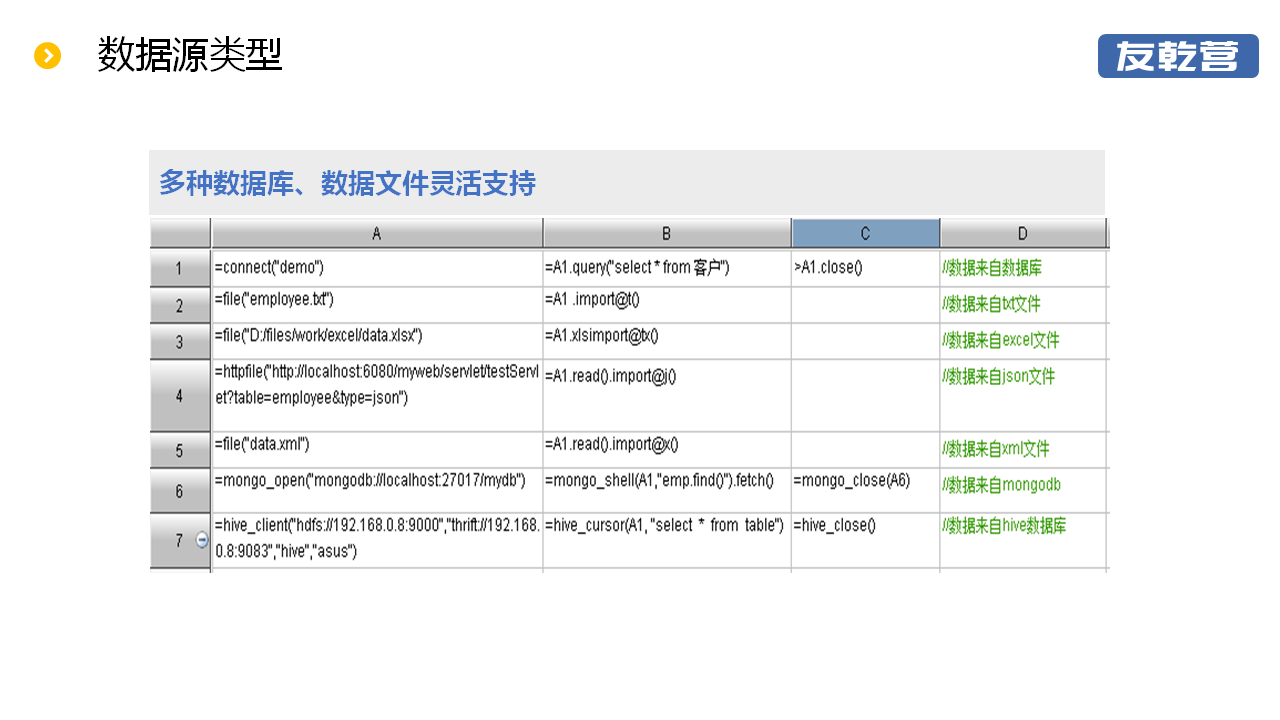Click the =mongo_shell emp.find() cell
The image size is (1280, 720).
pyautogui.click(x=667, y=491)
